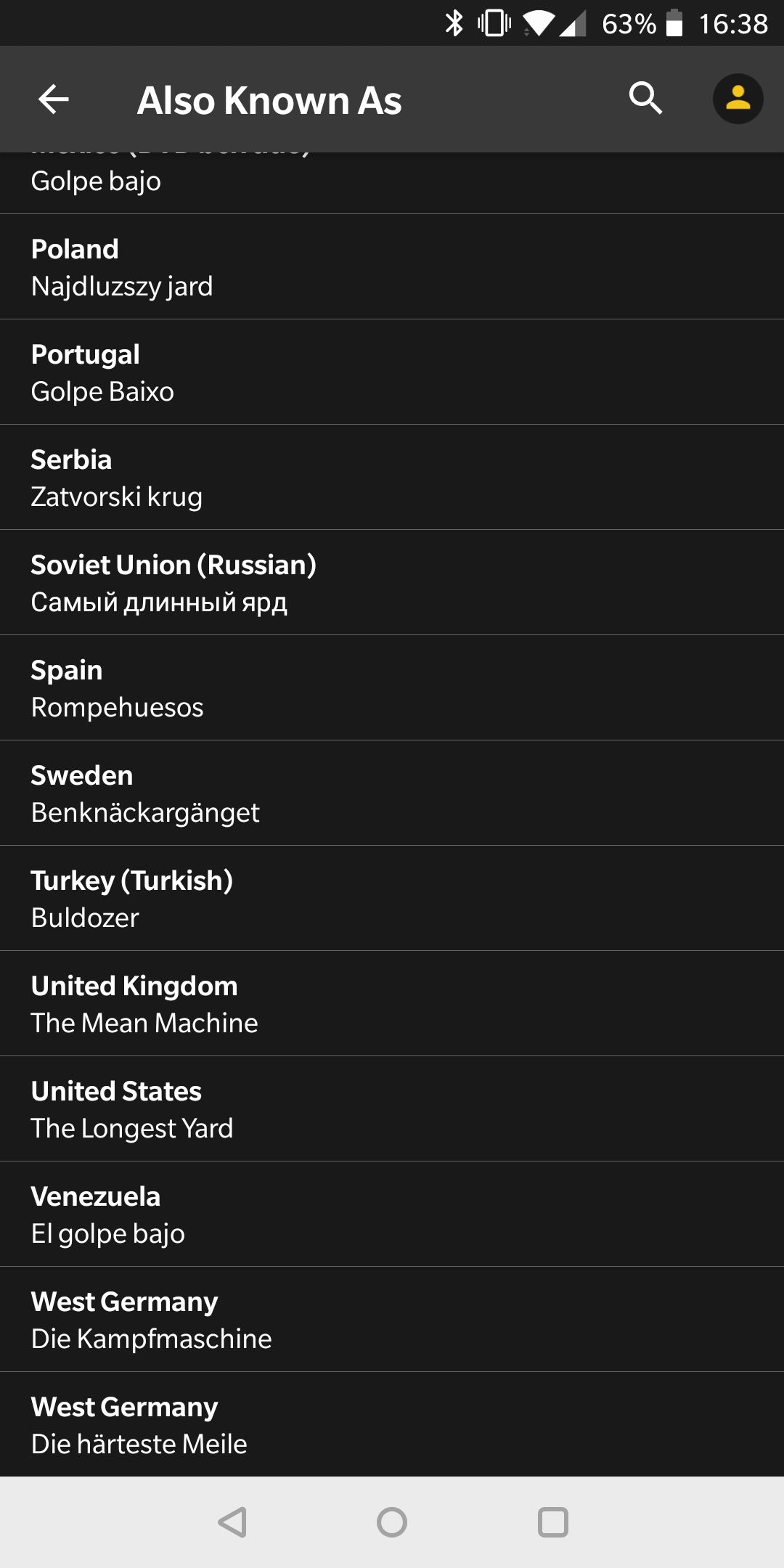784x1568 pixels.
Task: Select the Portugal 'Golpe Baixo' entry
Action: (392, 372)
